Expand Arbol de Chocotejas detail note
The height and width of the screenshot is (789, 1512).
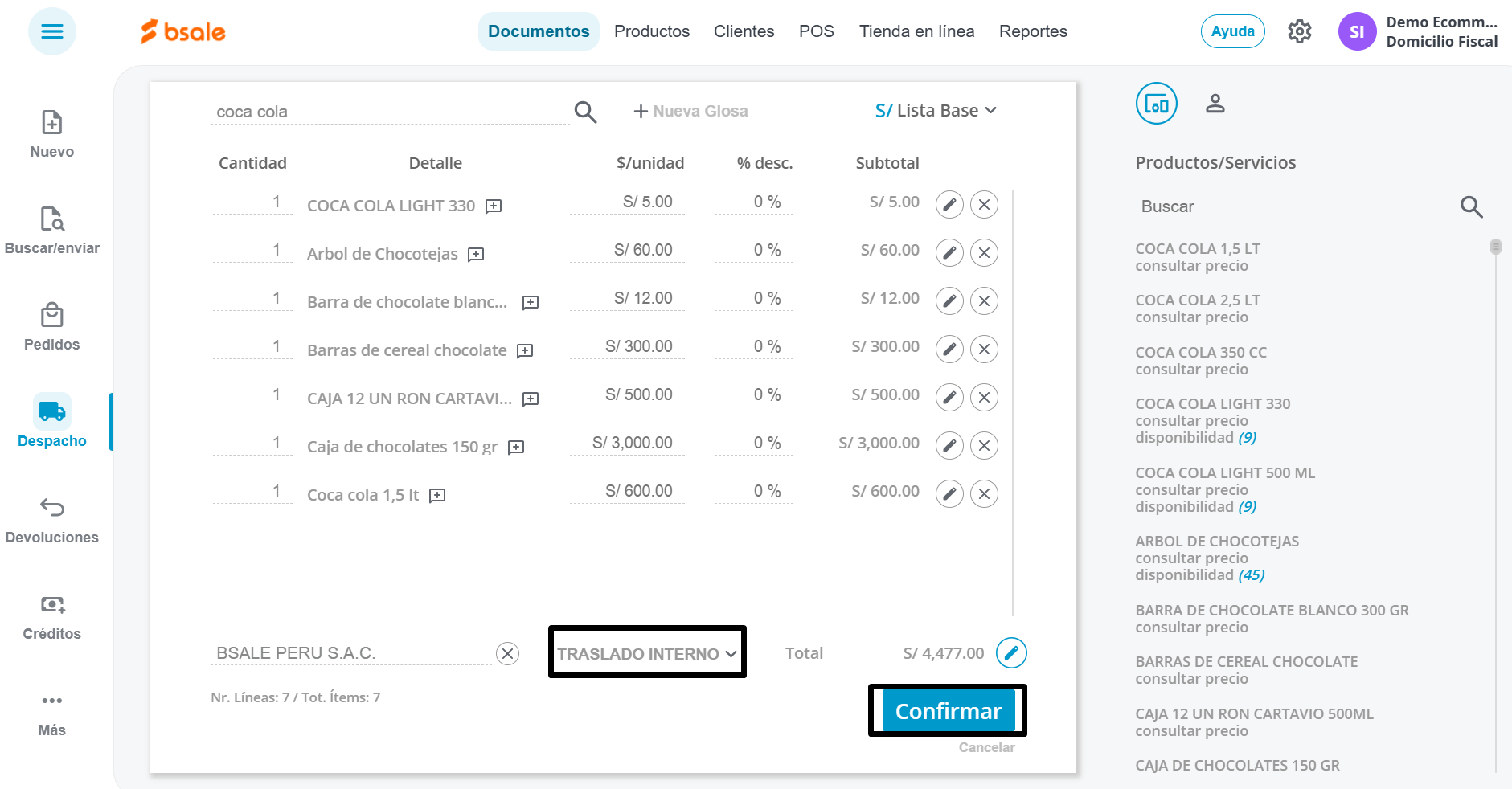pos(476,255)
